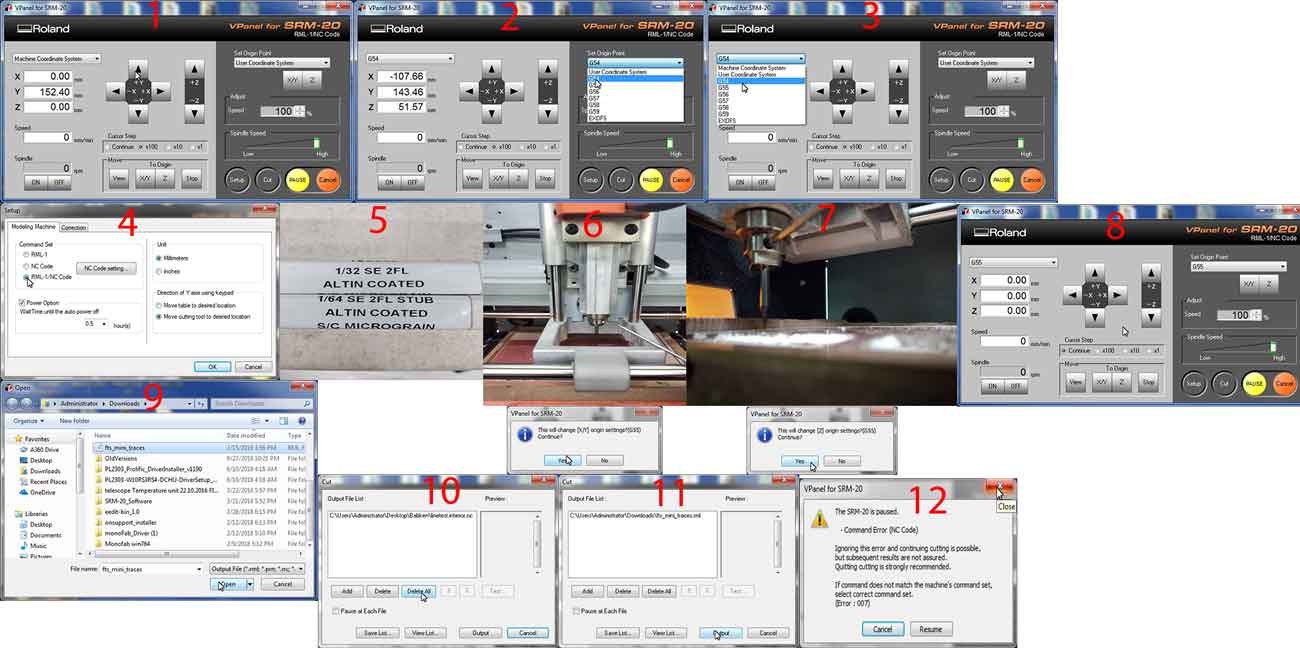Screen dimensions: 1300x648
Task: Lower -Z arrow in VPanel showing Y 152.40
Action: click(x=193, y=113)
